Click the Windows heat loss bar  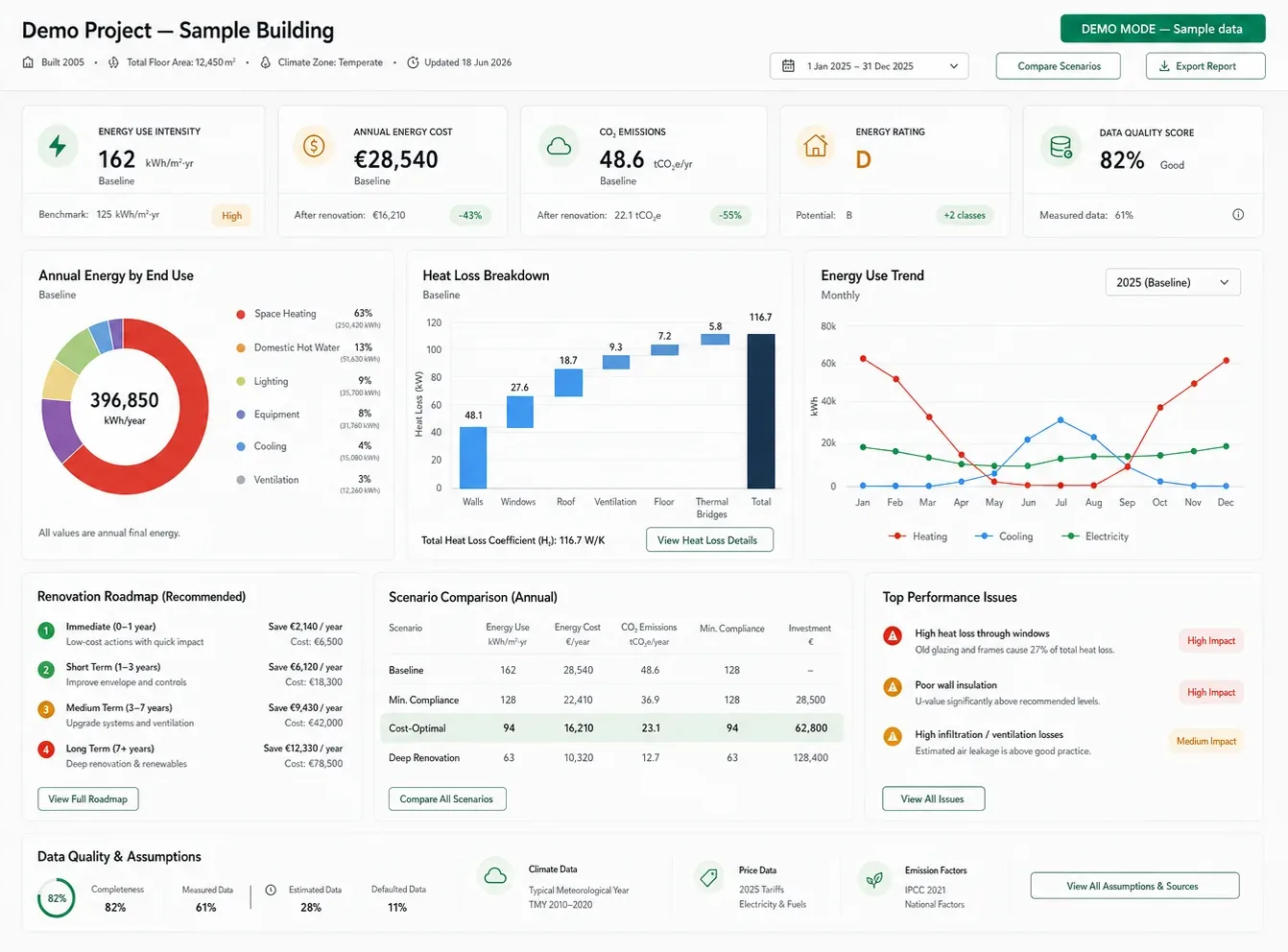coord(520,412)
